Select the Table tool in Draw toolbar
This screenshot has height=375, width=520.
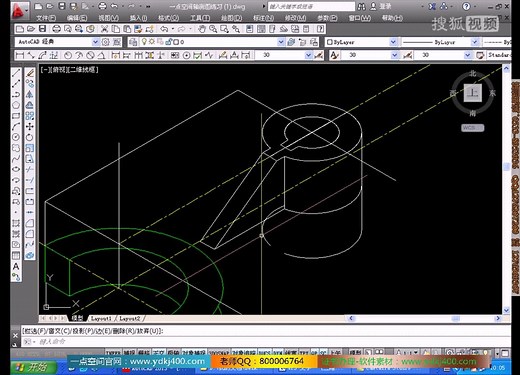tap(16, 256)
